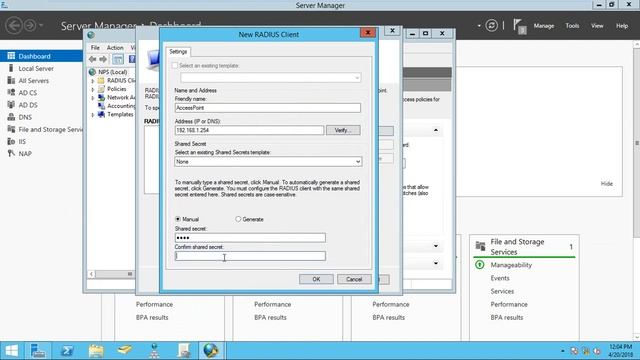
Task: Click the Server Manager vertical scrollbar
Action: tap(637, 143)
